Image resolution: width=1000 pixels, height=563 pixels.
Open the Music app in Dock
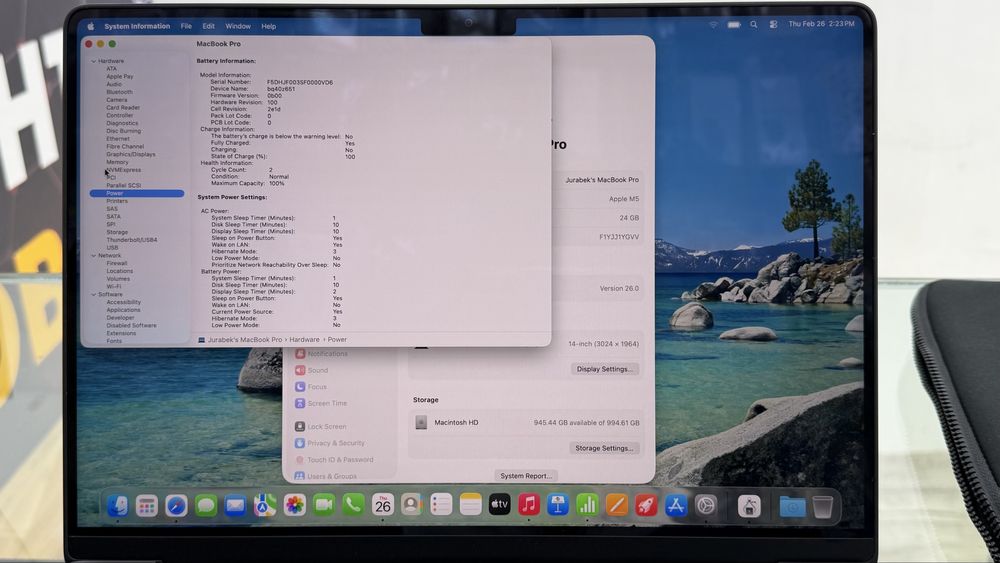529,505
